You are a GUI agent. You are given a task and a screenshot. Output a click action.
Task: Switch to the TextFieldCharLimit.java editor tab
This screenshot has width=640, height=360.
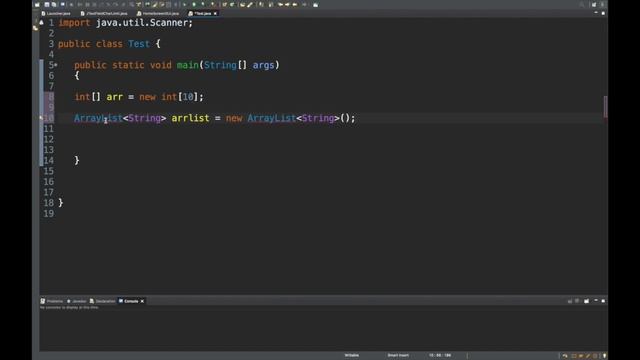point(104,13)
